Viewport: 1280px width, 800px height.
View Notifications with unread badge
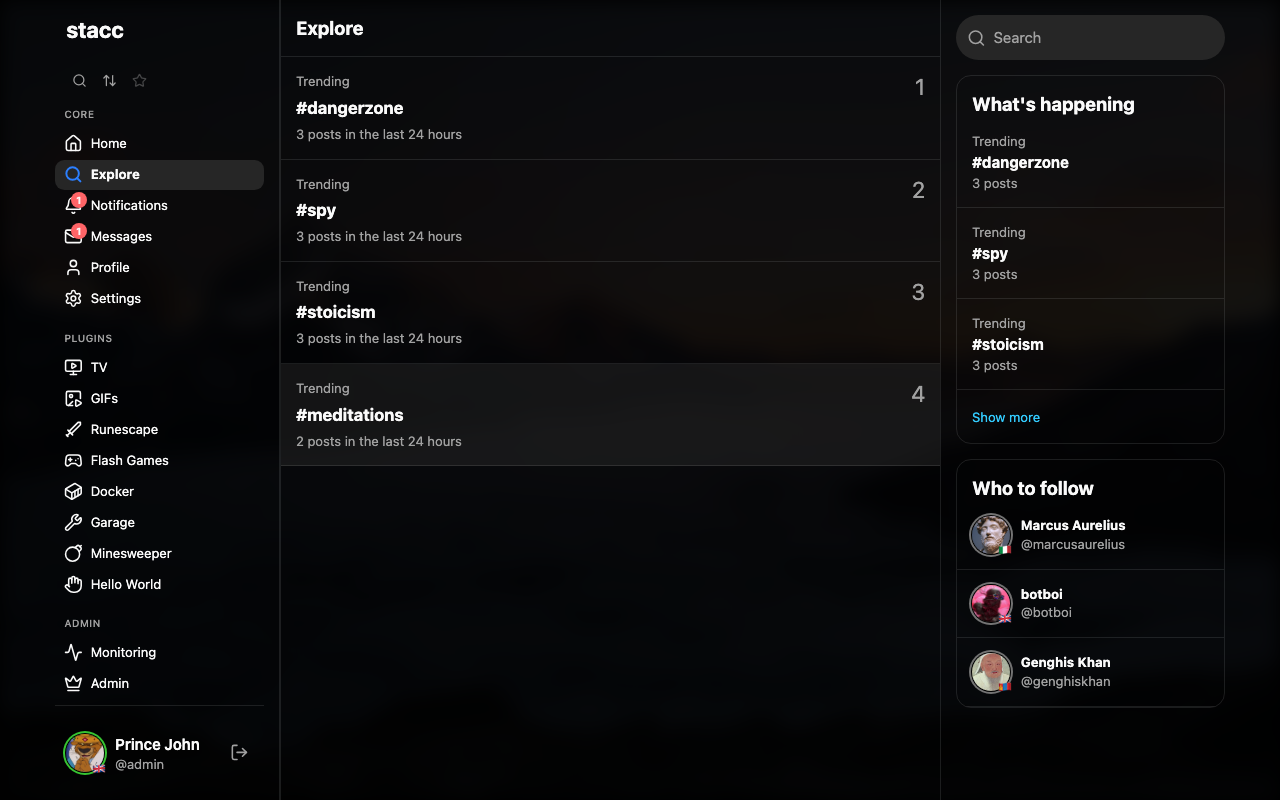[x=127, y=205]
